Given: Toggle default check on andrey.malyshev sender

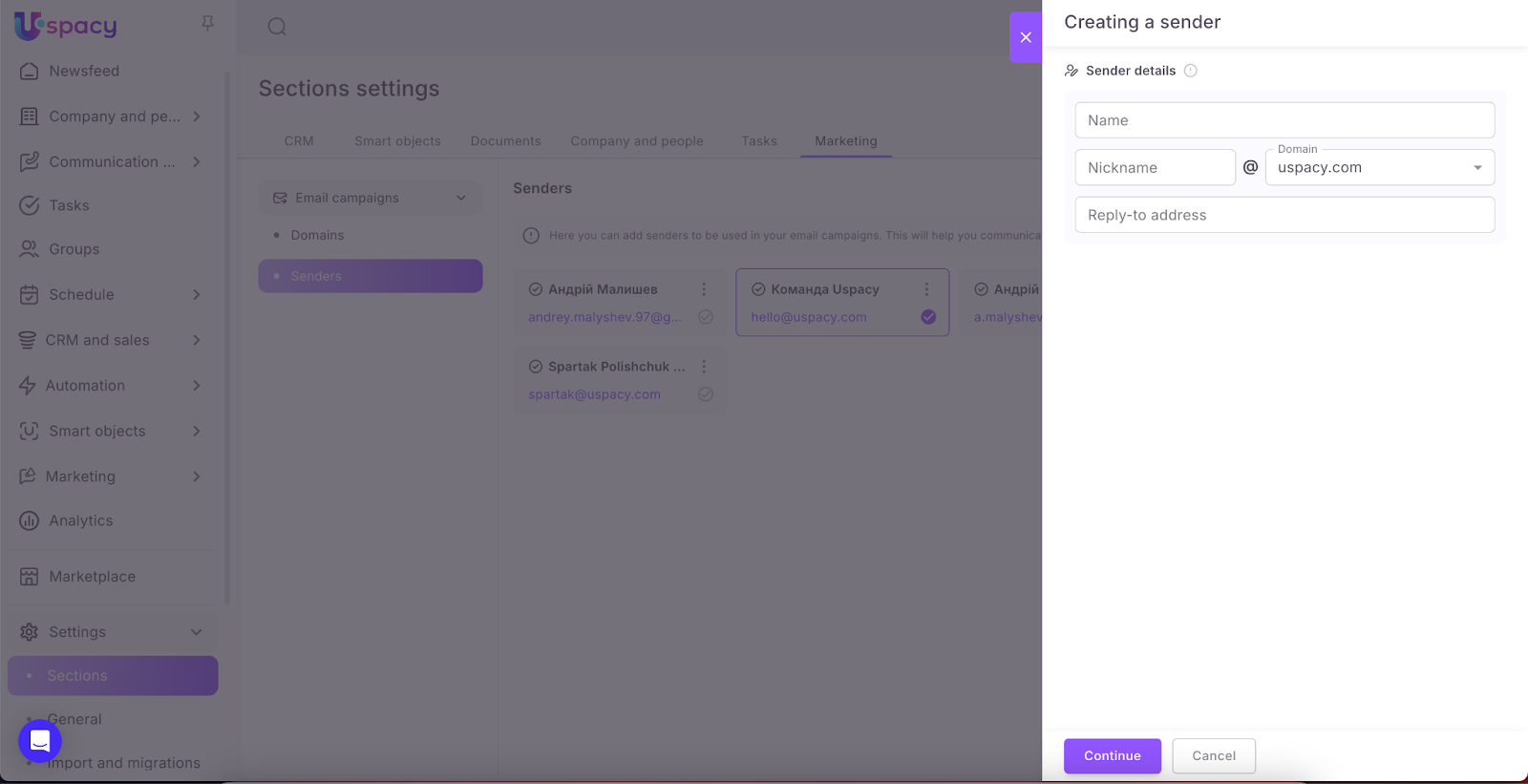Looking at the screenshot, I should coord(706,317).
